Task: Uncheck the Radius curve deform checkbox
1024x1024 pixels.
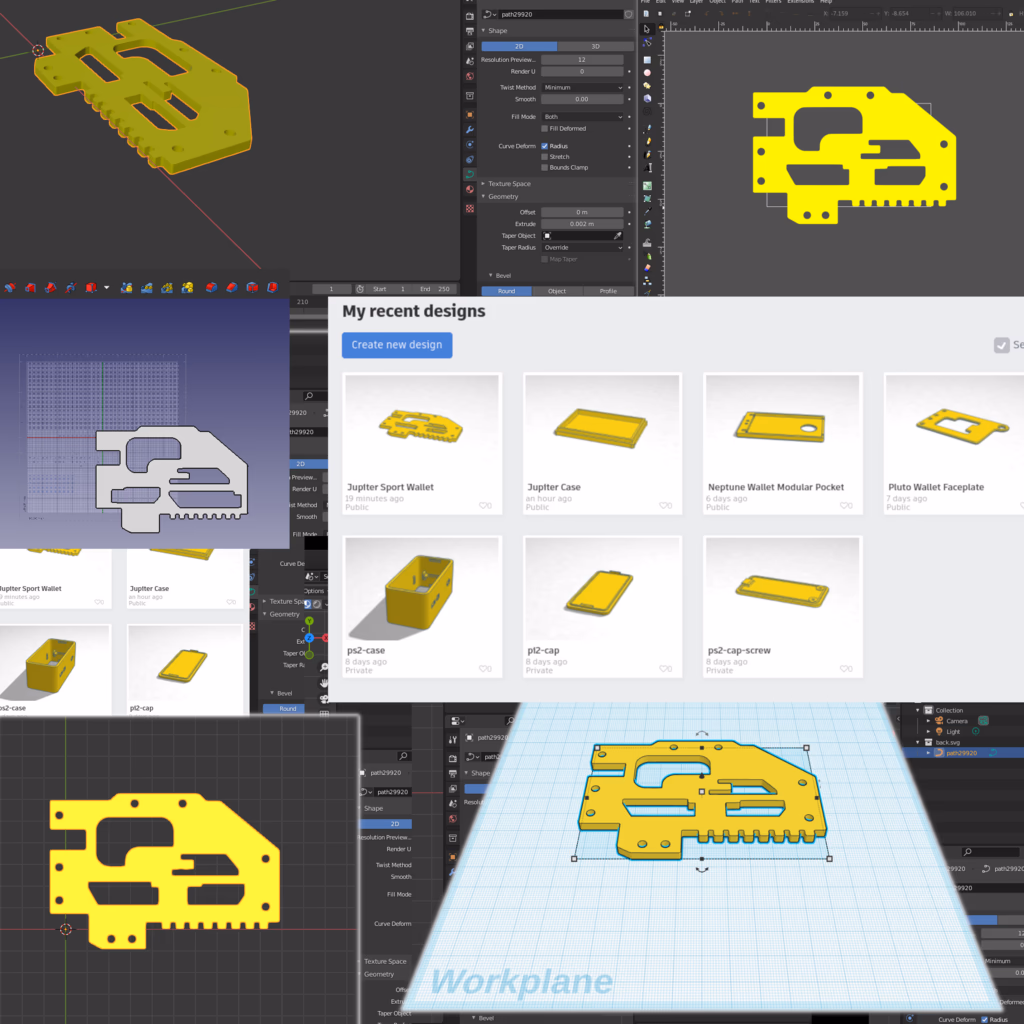Action: [x=544, y=146]
